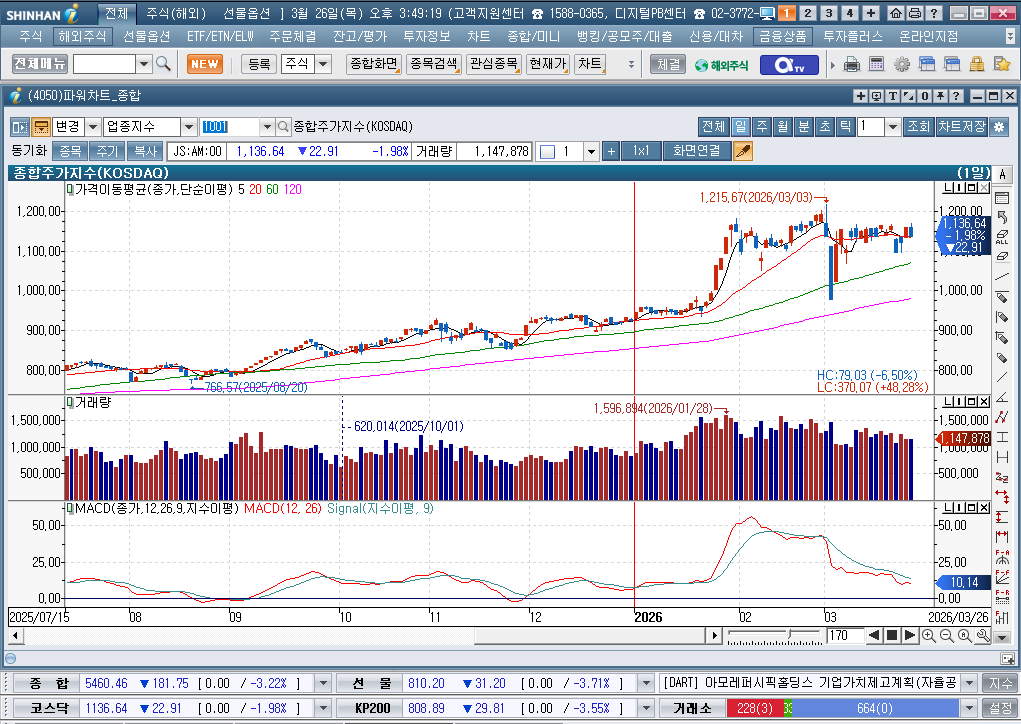Click the star favorites icon in toolbar
The image size is (1021, 724).
point(1001,64)
